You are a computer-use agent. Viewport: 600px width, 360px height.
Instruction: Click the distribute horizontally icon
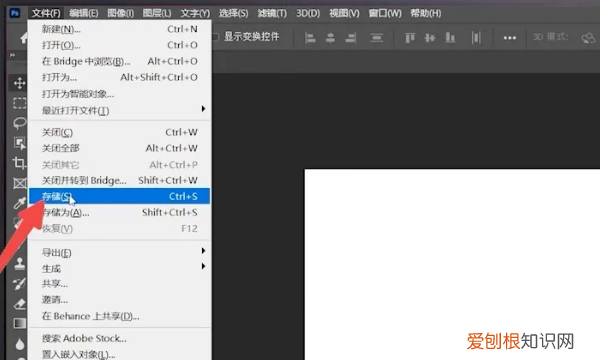tap(476, 37)
